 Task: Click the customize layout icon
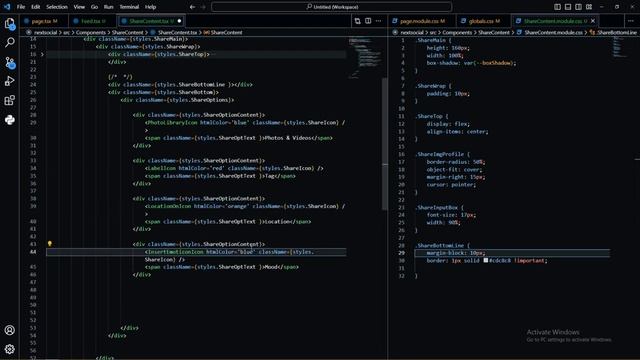click(589, 7)
